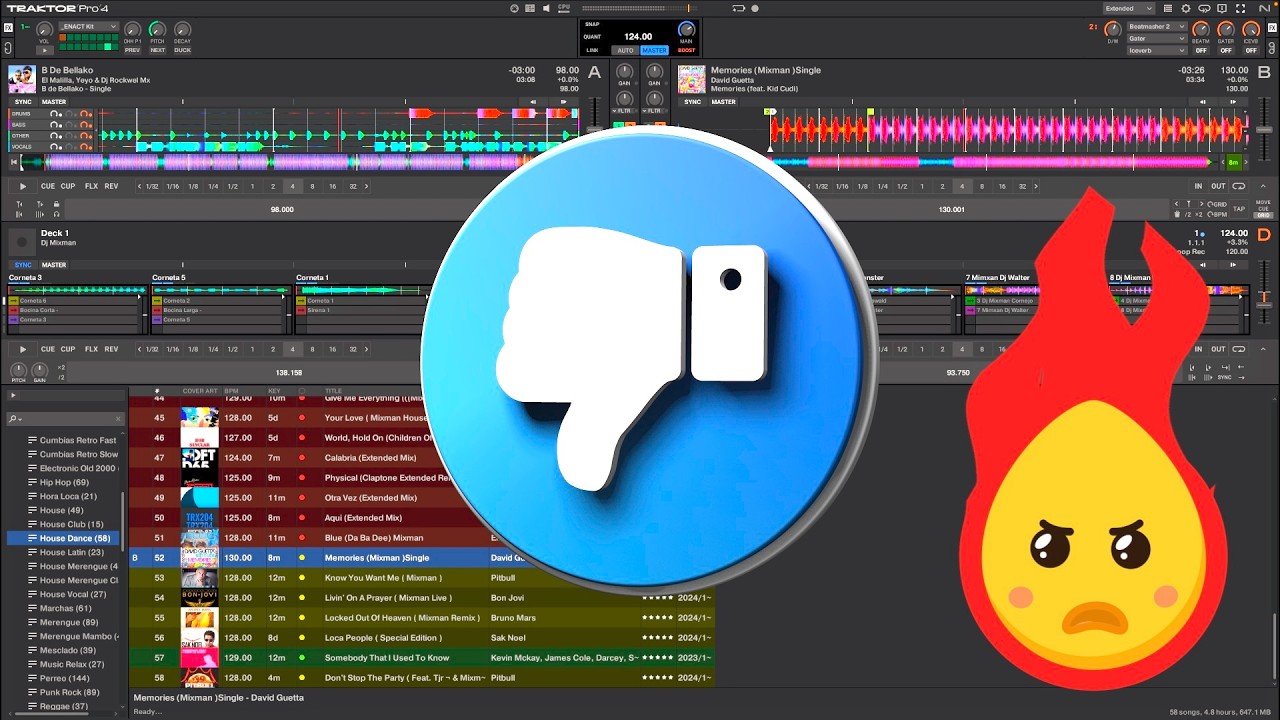Toggle MASTER on Deck A

[54, 102]
